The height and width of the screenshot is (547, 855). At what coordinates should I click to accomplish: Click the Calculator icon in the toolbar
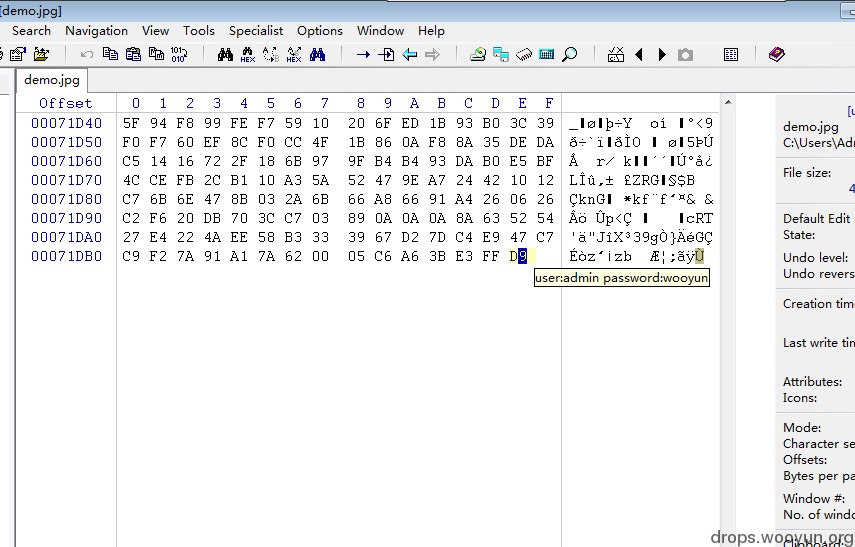546,55
